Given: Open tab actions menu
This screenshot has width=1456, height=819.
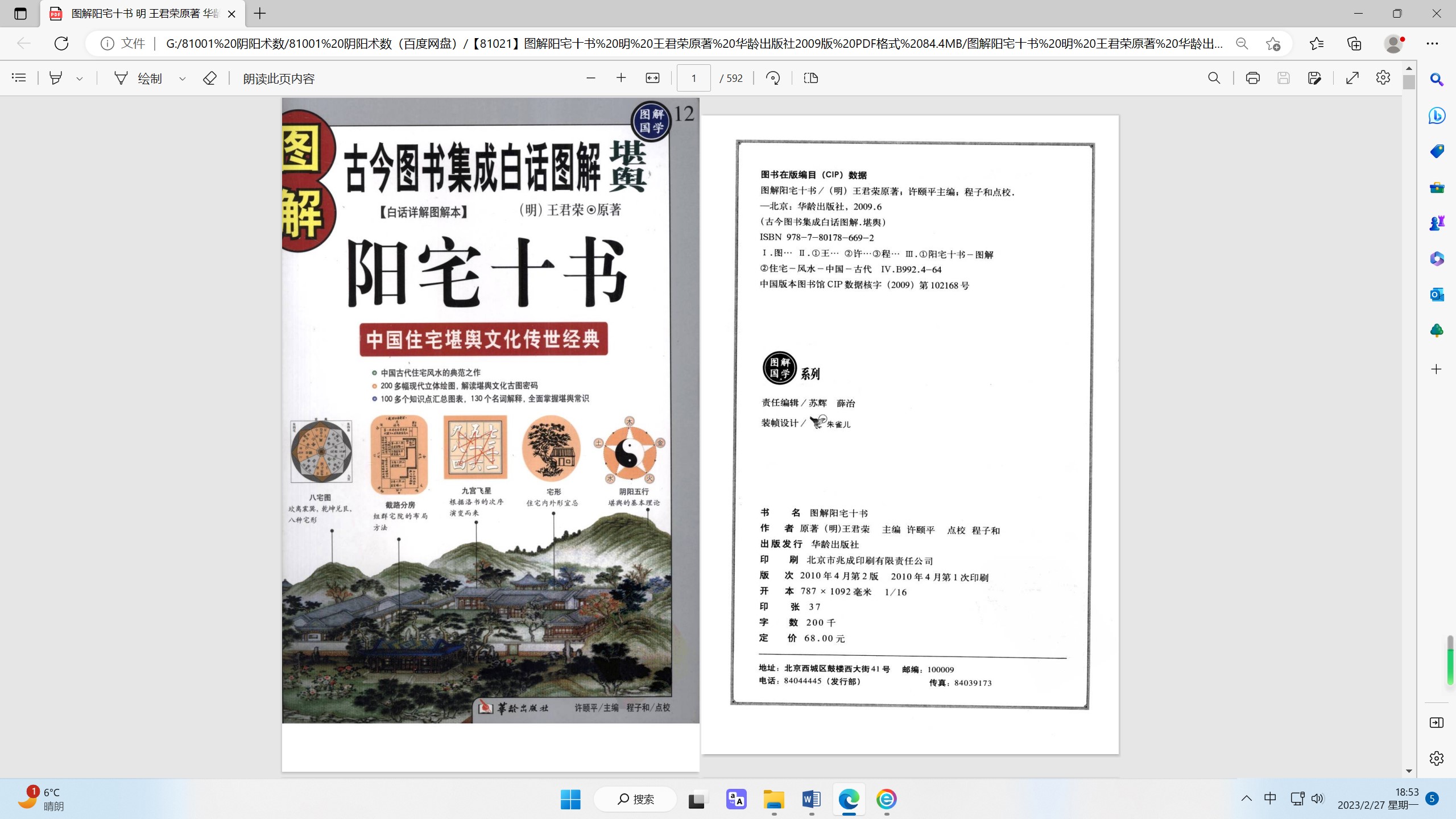Looking at the screenshot, I should point(20,14).
